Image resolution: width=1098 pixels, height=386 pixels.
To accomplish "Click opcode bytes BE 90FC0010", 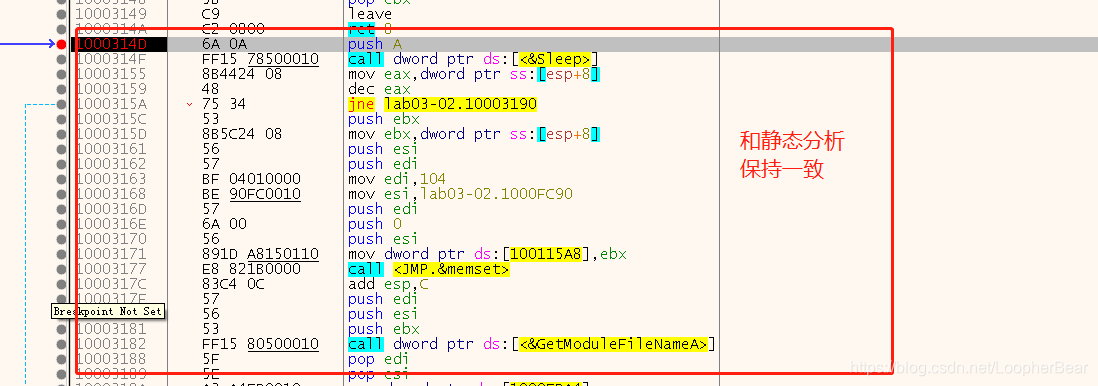I will (x=251, y=193).
